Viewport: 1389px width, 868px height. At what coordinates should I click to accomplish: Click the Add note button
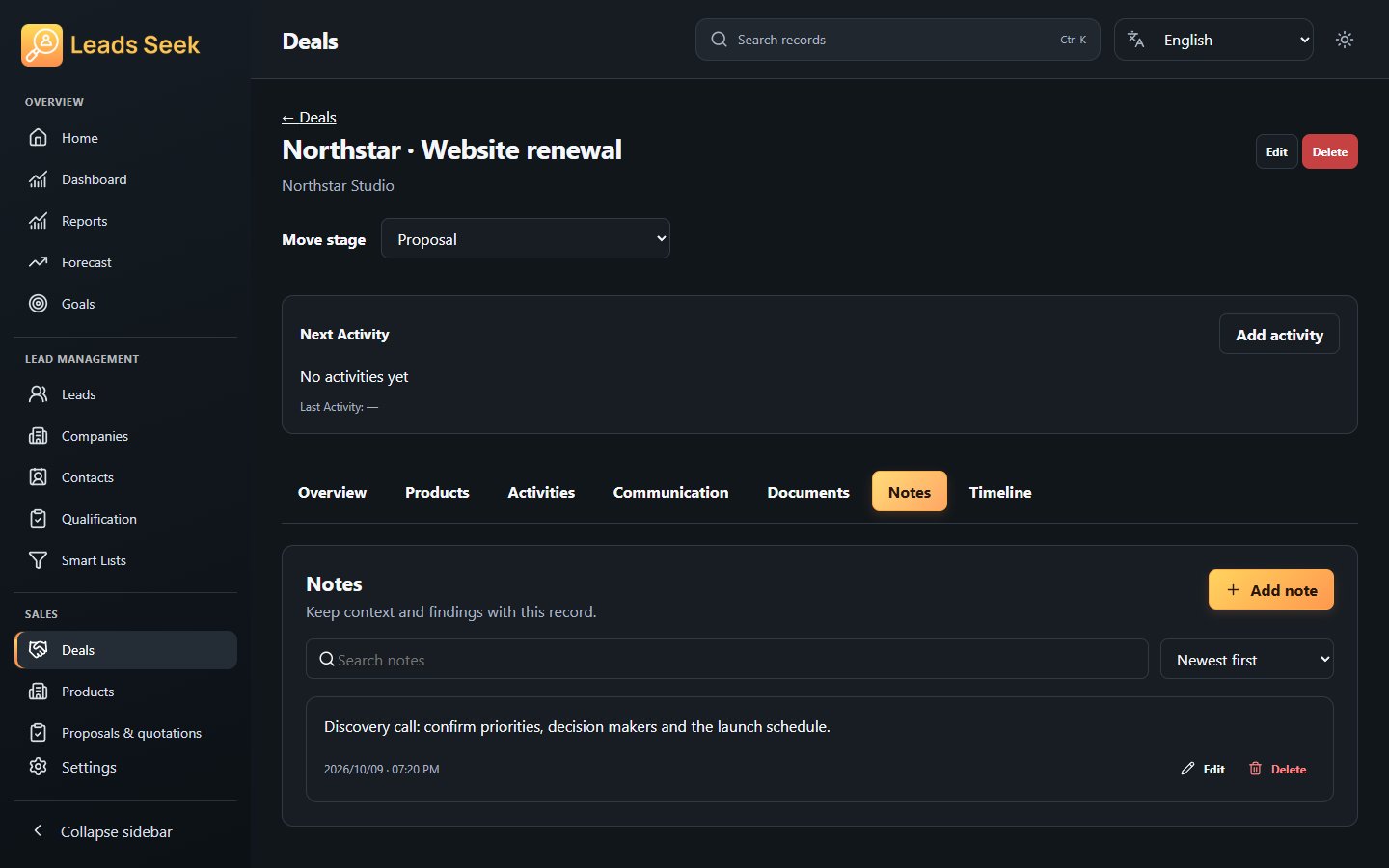click(x=1270, y=589)
